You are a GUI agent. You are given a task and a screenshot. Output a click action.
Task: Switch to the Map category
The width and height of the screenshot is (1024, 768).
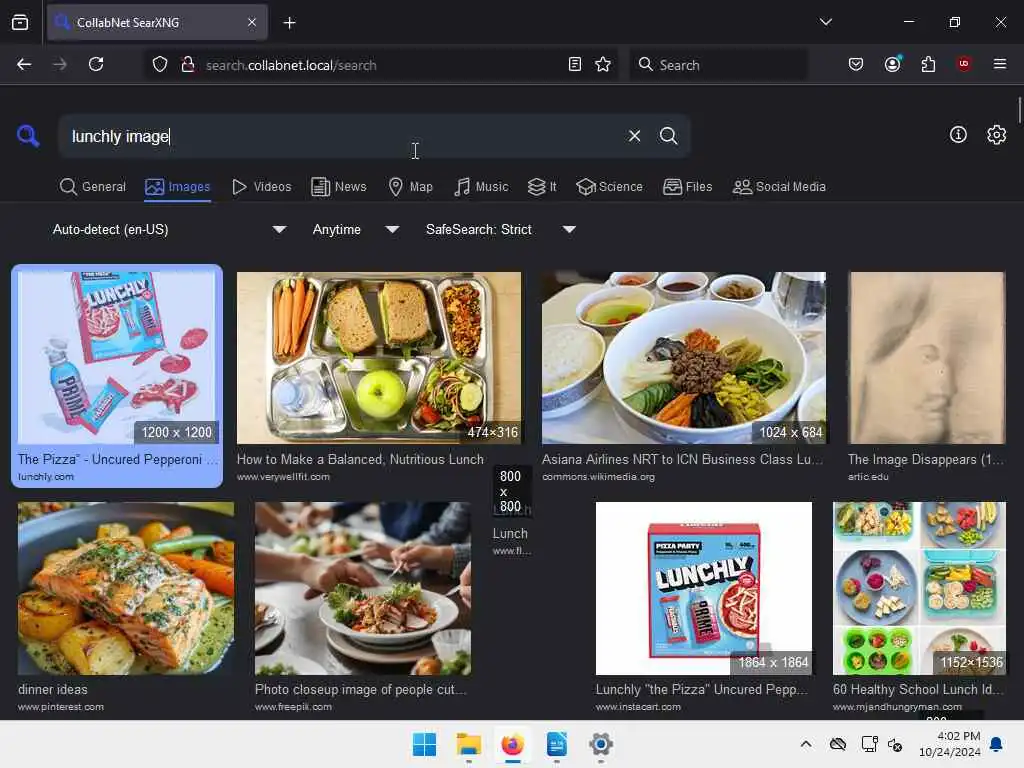pyautogui.click(x=411, y=187)
